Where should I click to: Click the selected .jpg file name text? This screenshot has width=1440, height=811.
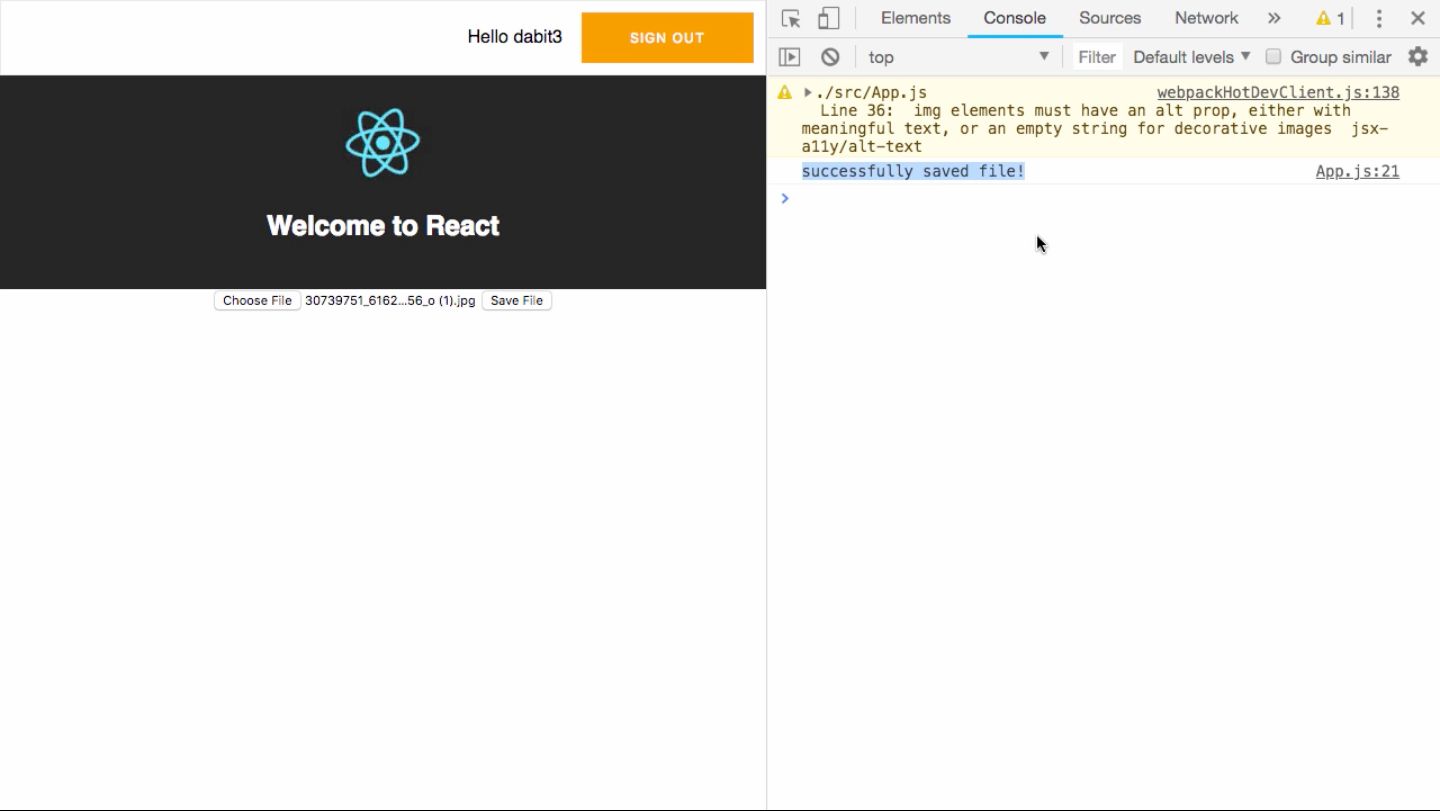pyautogui.click(x=390, y=300)
